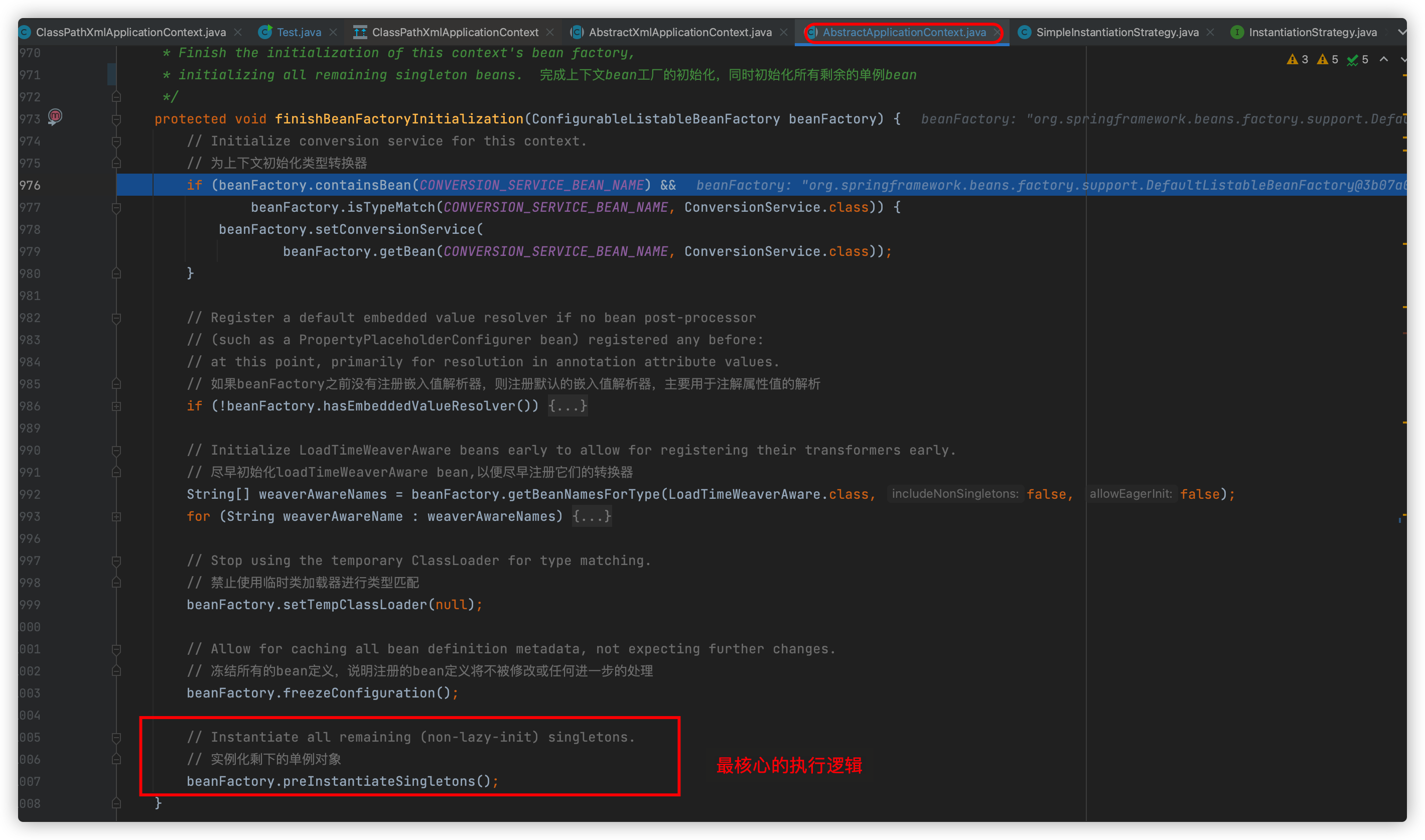Click the folded {...} after weaverAwareNames loop
1425x840 pixels.
click(592, 516)
